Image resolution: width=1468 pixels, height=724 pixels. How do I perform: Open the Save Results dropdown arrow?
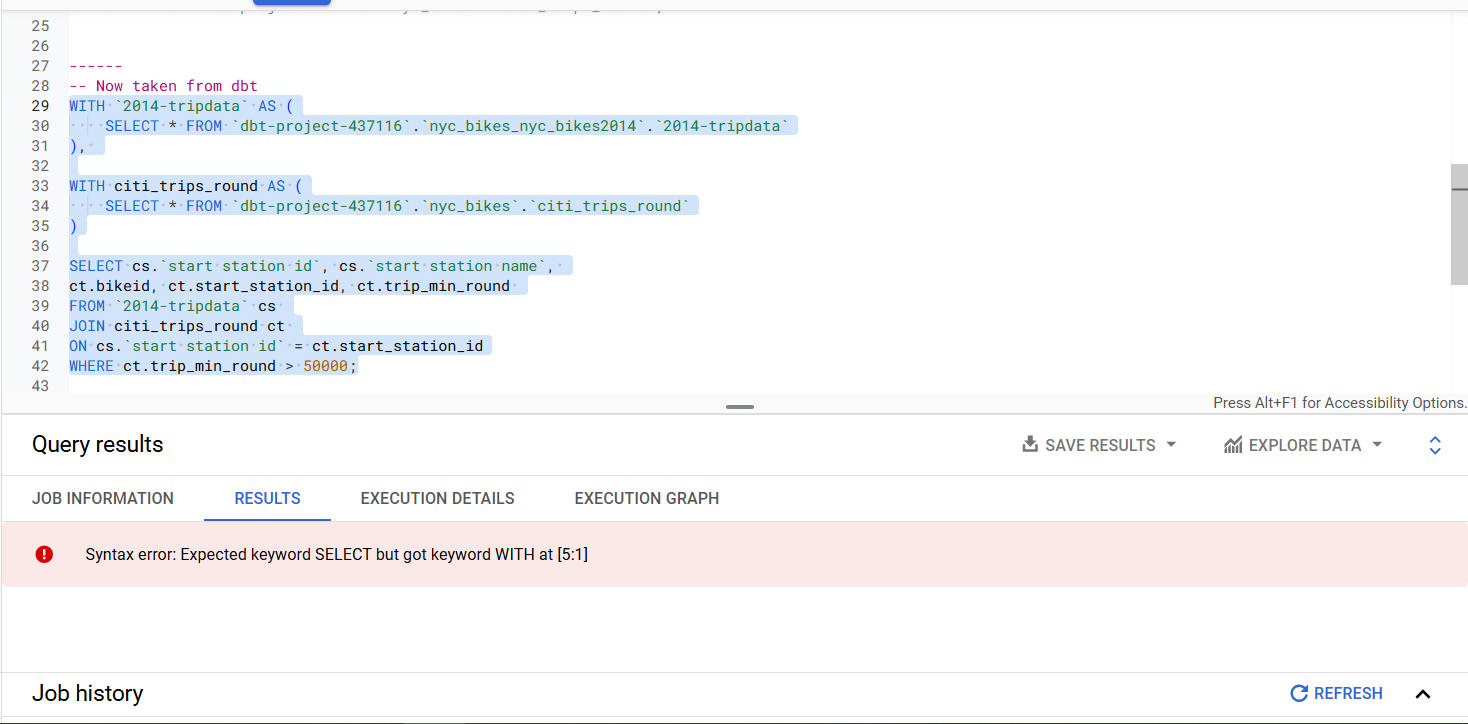coord(1171,445)
